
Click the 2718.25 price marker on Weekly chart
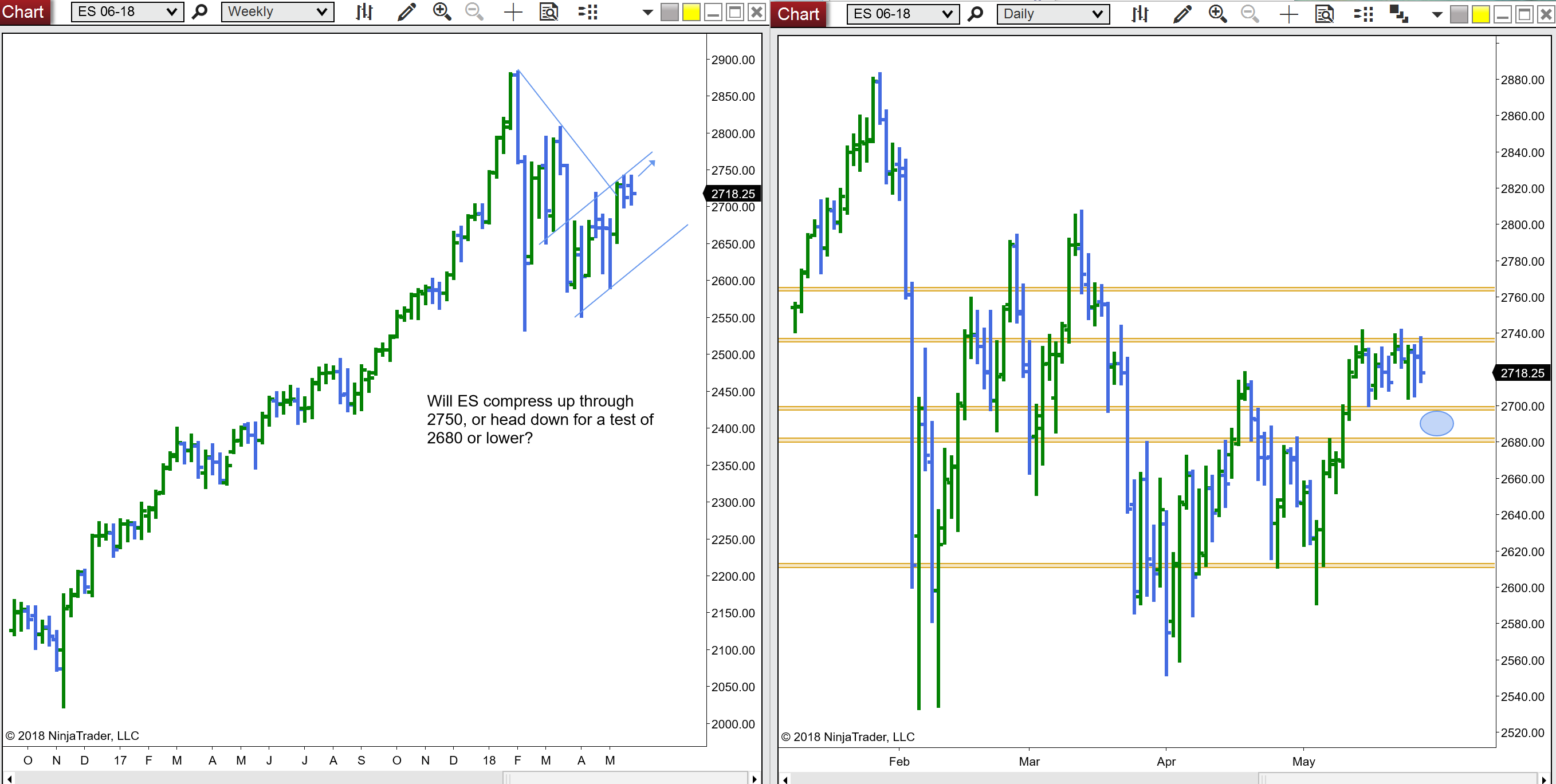point(732,194)
